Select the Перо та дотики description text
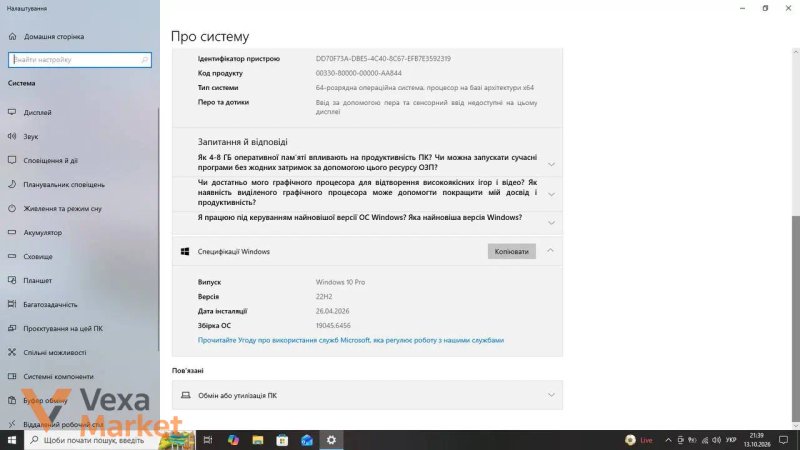Screen dimensions: 800x450 pyautogui.click(x=426, y=107)
